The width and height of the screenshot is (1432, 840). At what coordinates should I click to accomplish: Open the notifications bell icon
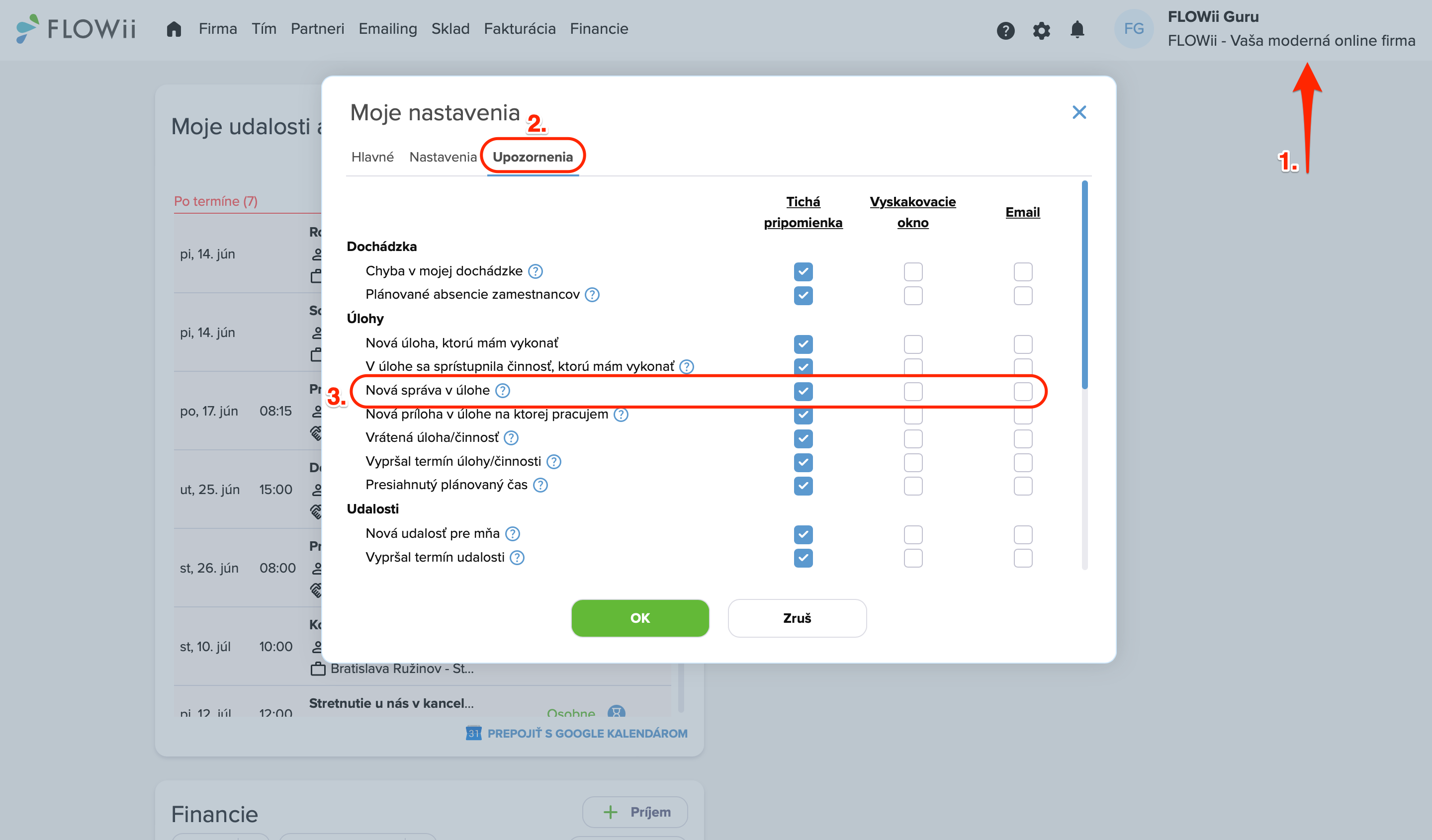pyautogui.click(x=1077, y=29)
